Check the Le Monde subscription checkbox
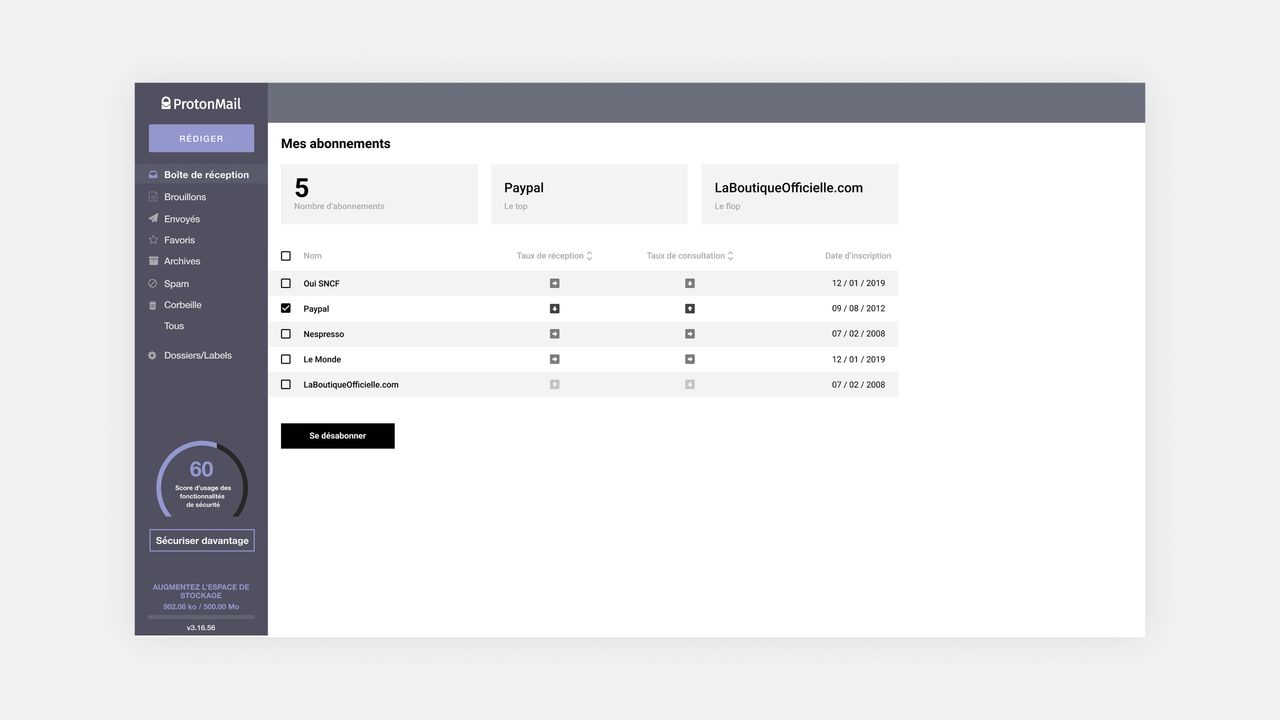This screenshot has height=720, width=1280. point(286,359)
